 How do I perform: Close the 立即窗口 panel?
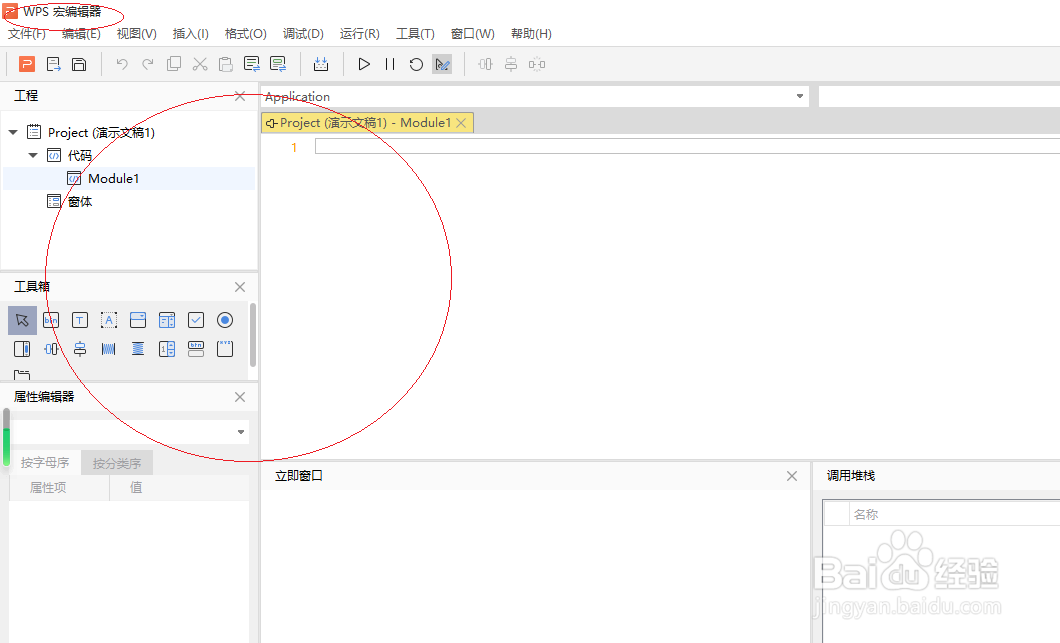point(792,476)
